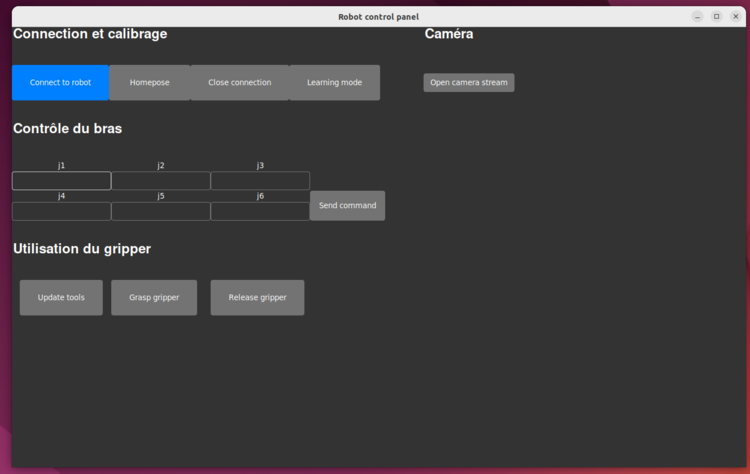This screenshot has height=474, width=750.
Task: Click the Connect to robot button
Action: point(60,83)
